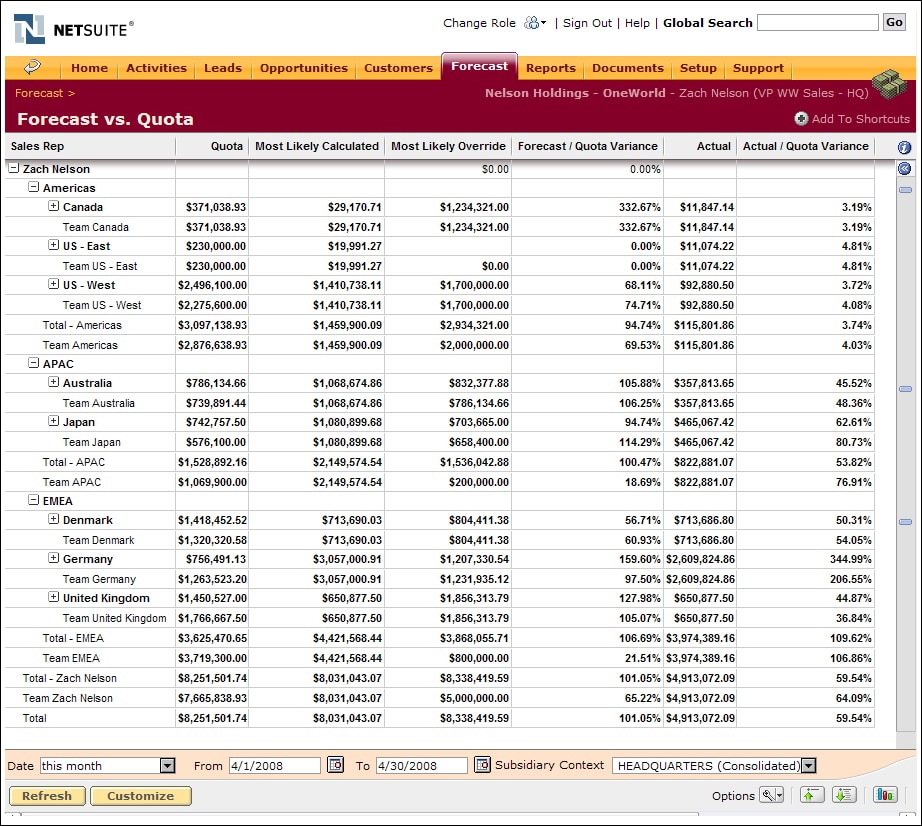
Task: Go to the Home tab
Action: 89,68
